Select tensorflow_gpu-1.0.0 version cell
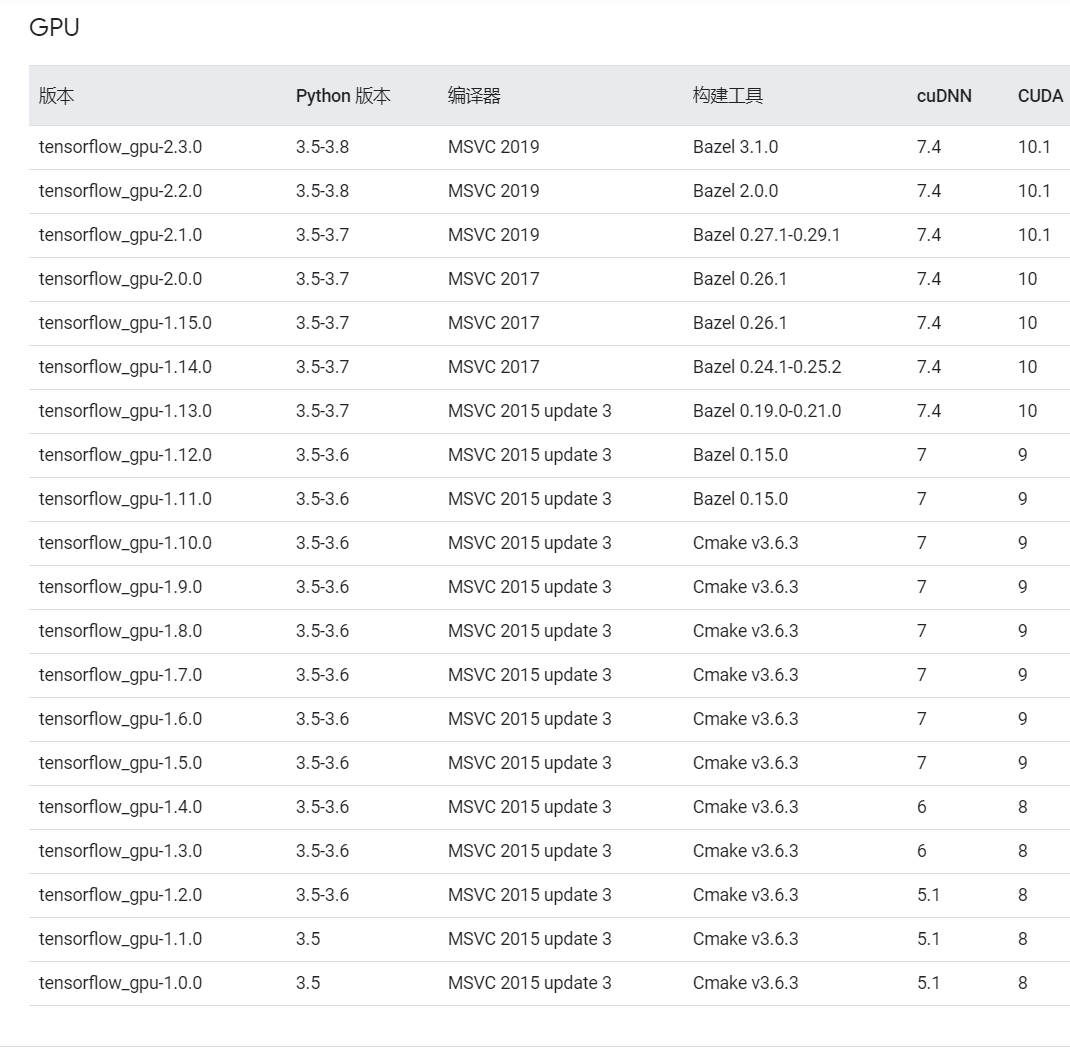The width and height of the screenshot is (1070, 1048). coord(120,983)
